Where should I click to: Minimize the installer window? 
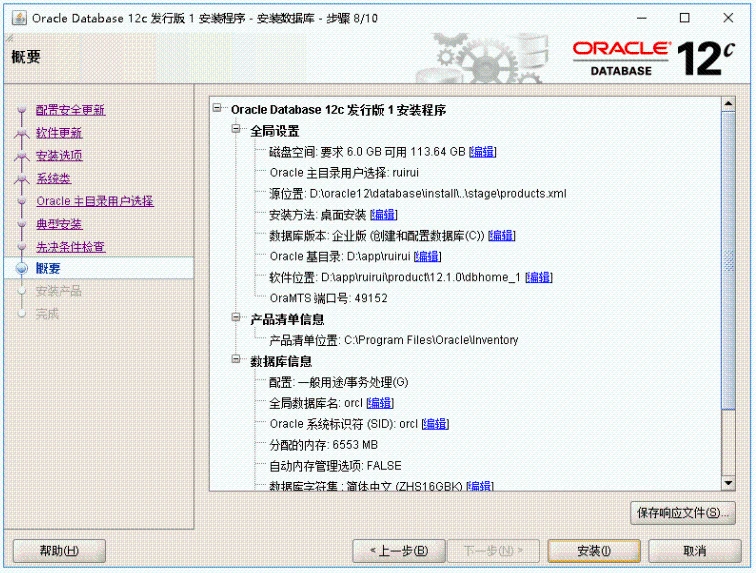point(642,18)
